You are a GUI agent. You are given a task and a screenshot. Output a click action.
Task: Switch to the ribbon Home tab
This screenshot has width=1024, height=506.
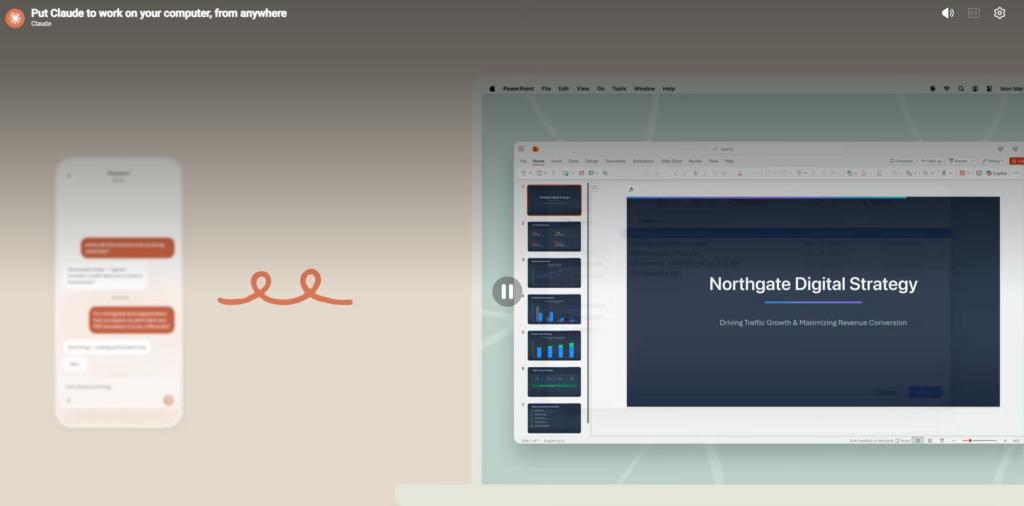click(x=538, y=161)
